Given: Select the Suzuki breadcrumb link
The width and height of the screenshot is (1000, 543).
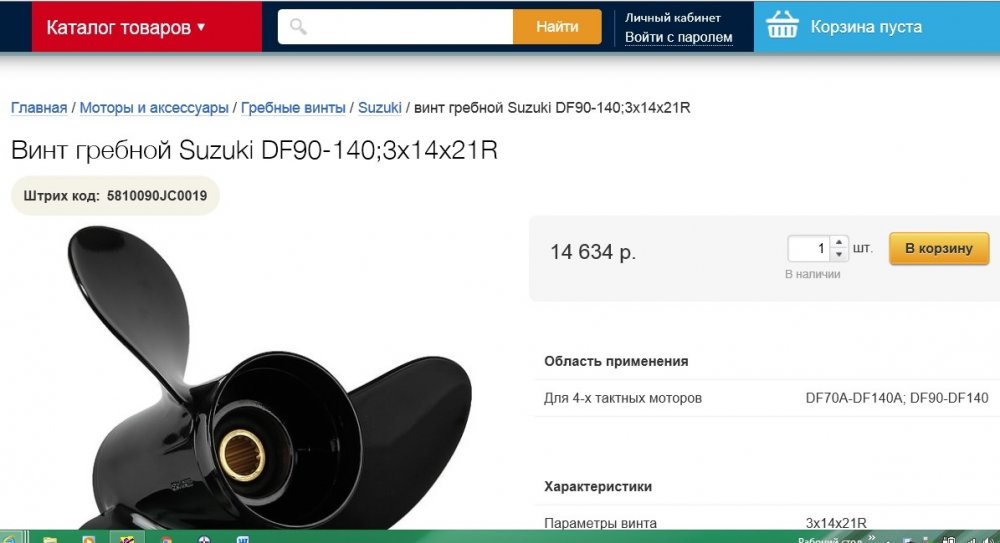Looking at the screenshot, I should [379, 108].
